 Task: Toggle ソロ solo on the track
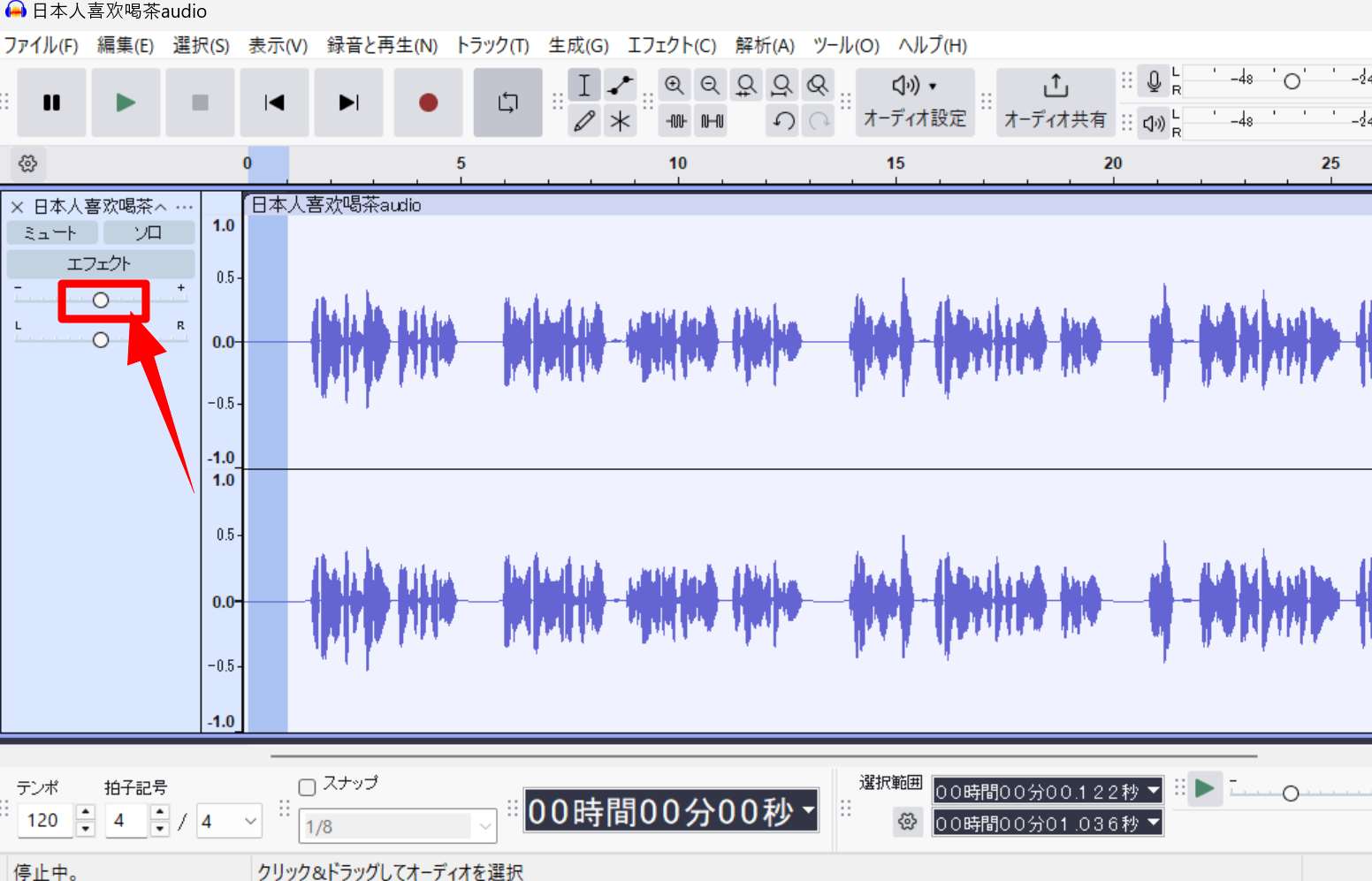(149, 233)
